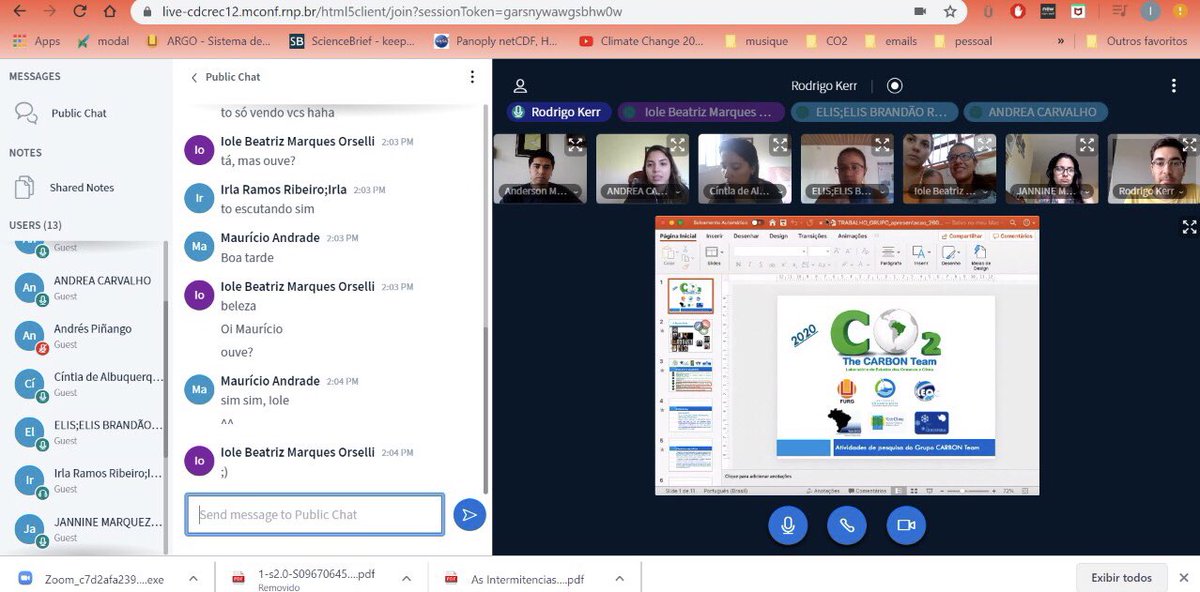The image size is (1200, 592).
Task: Click the camera permission icon in address bar
Action: (x=920, y=12)
